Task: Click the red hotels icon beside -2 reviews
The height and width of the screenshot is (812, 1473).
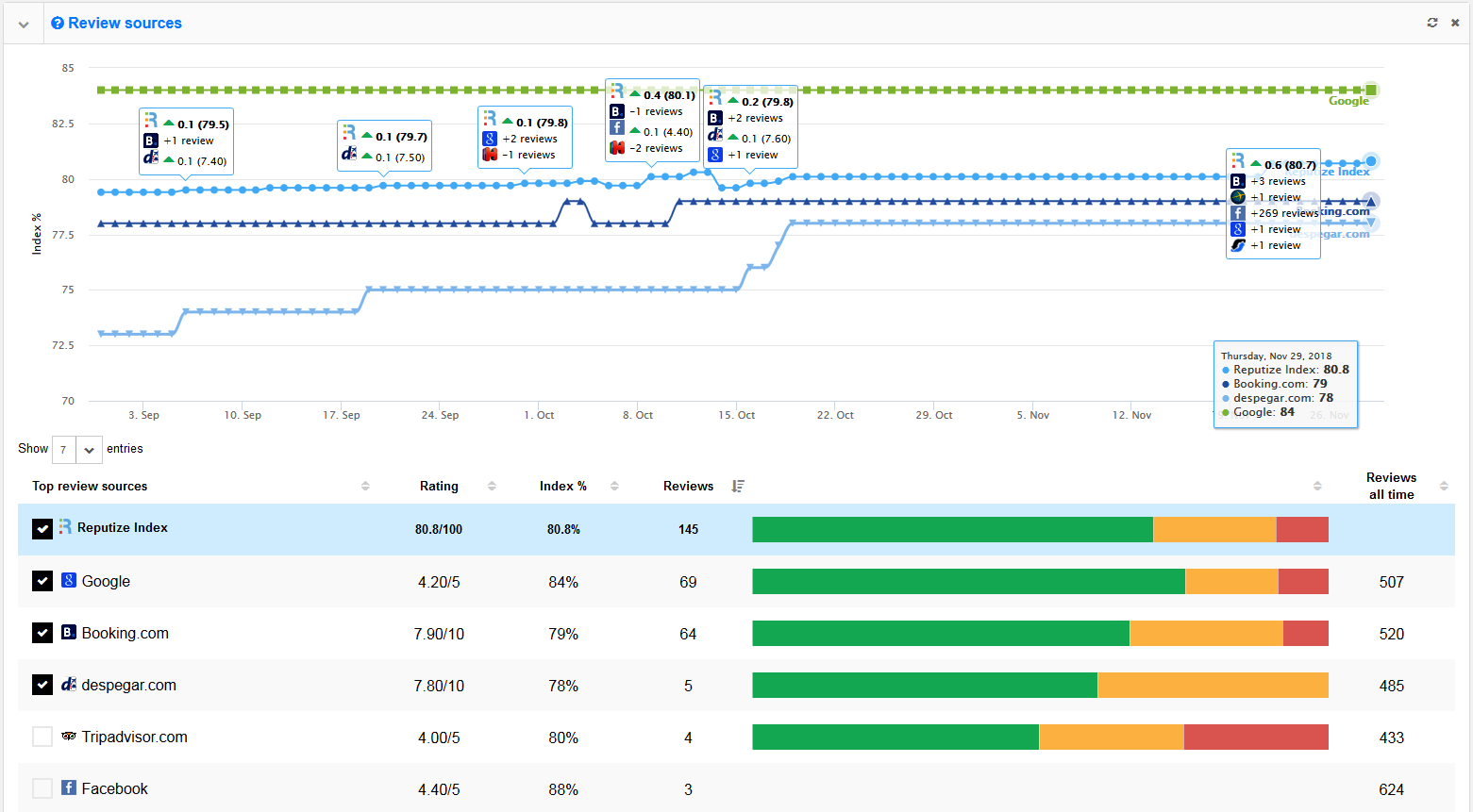Action: [x=617, y=148]
